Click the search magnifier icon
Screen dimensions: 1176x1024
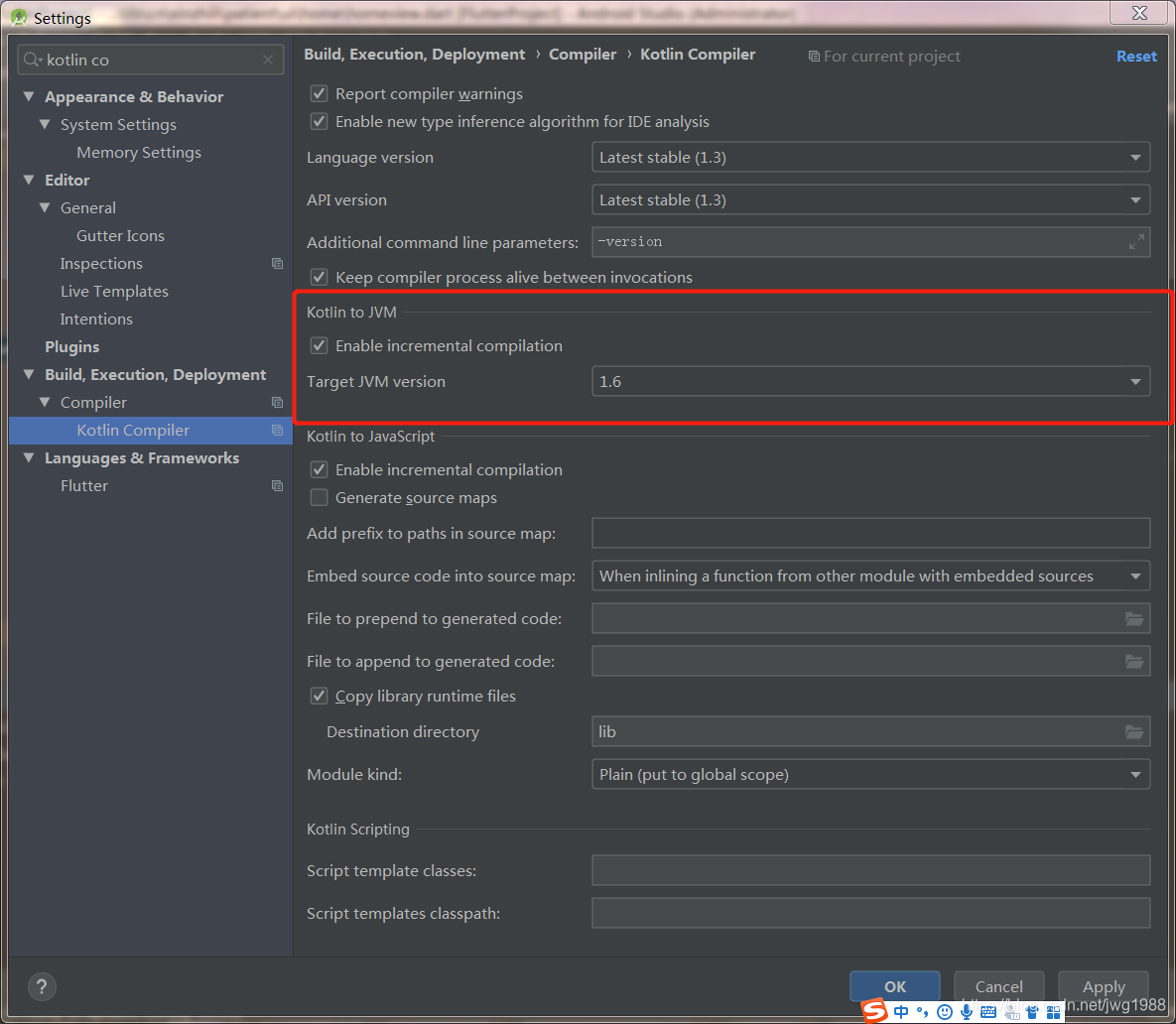coord(32,60)
